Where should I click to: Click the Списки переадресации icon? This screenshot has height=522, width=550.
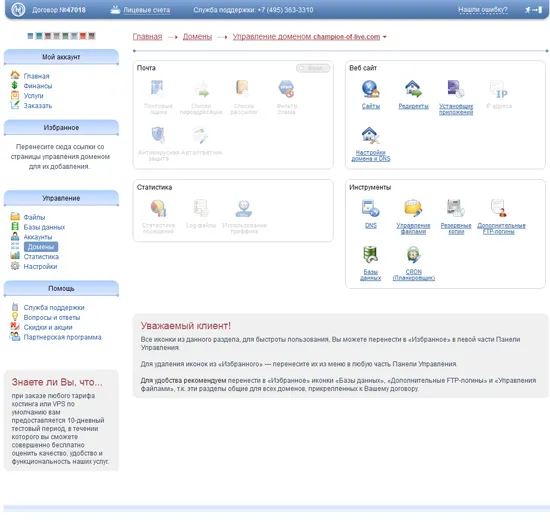pos(201,89)
